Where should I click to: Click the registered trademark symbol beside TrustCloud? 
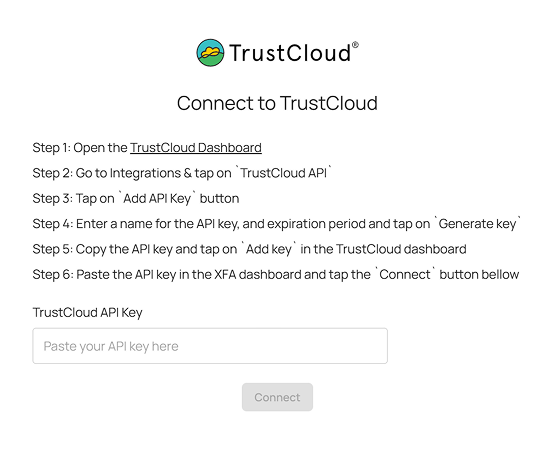click(x=355, y=45)
